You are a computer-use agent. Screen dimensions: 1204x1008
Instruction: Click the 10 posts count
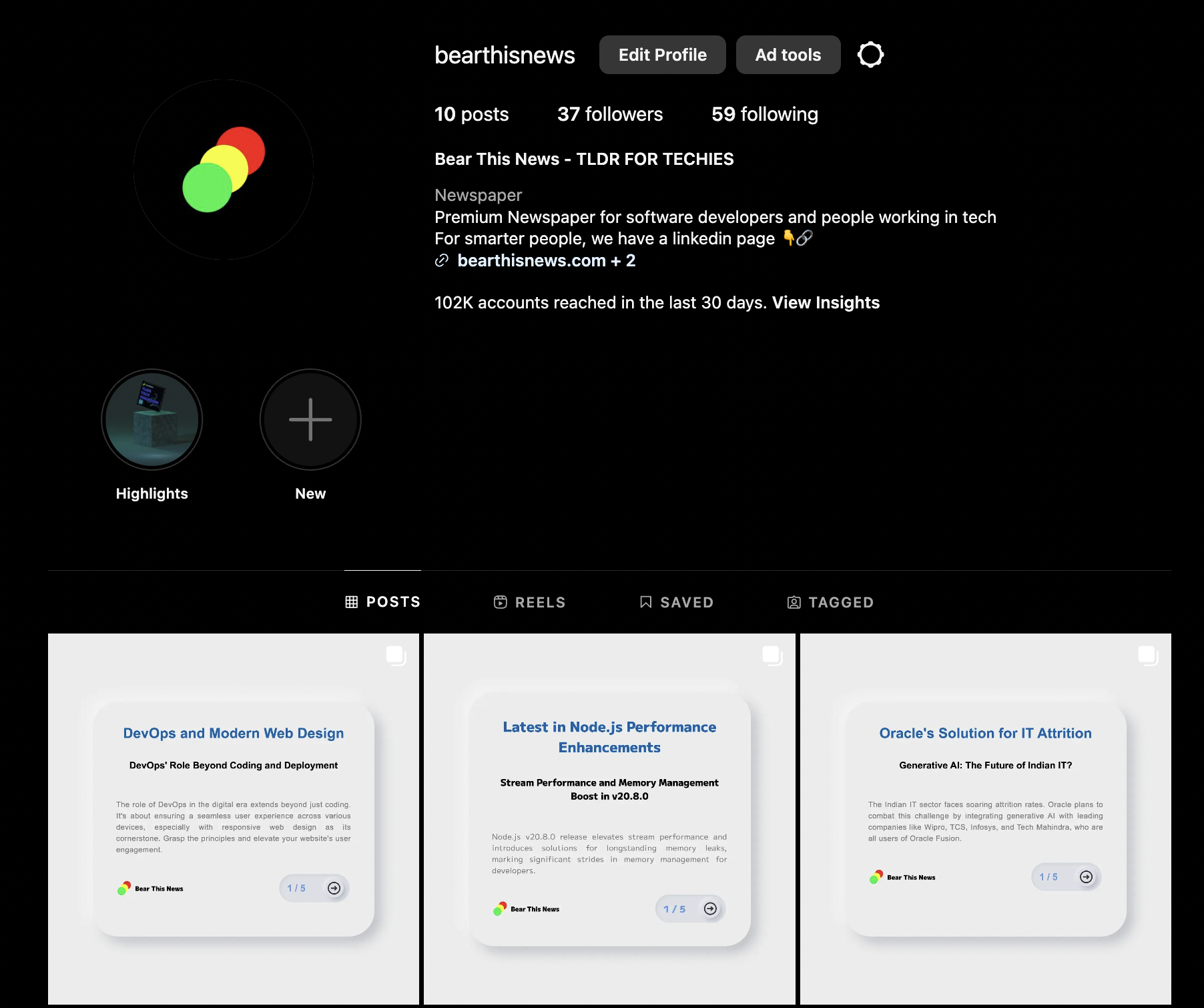(471, 114)
